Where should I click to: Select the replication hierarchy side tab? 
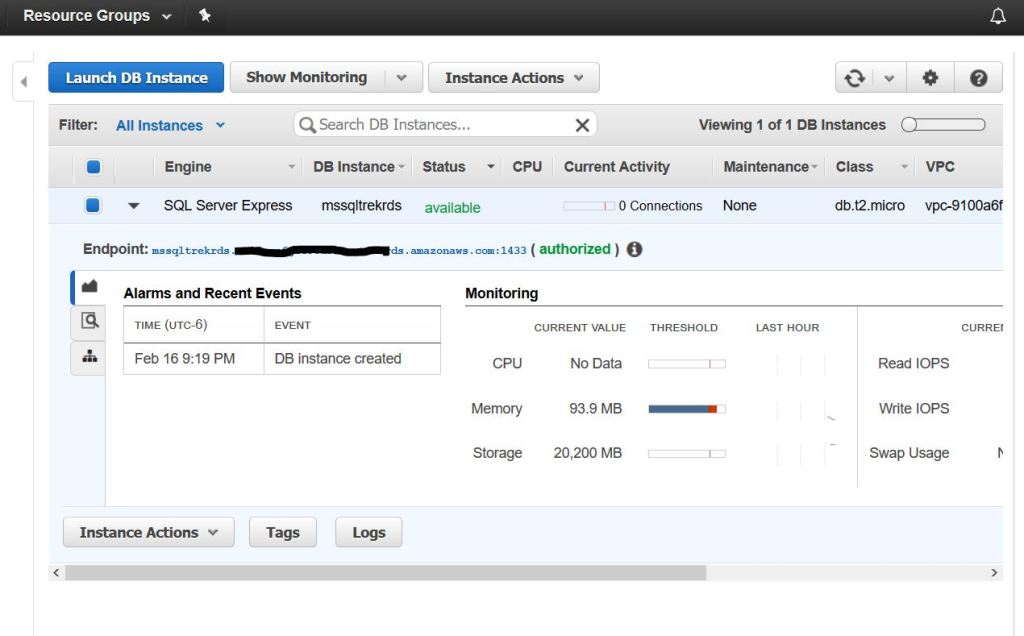(89, 357)
